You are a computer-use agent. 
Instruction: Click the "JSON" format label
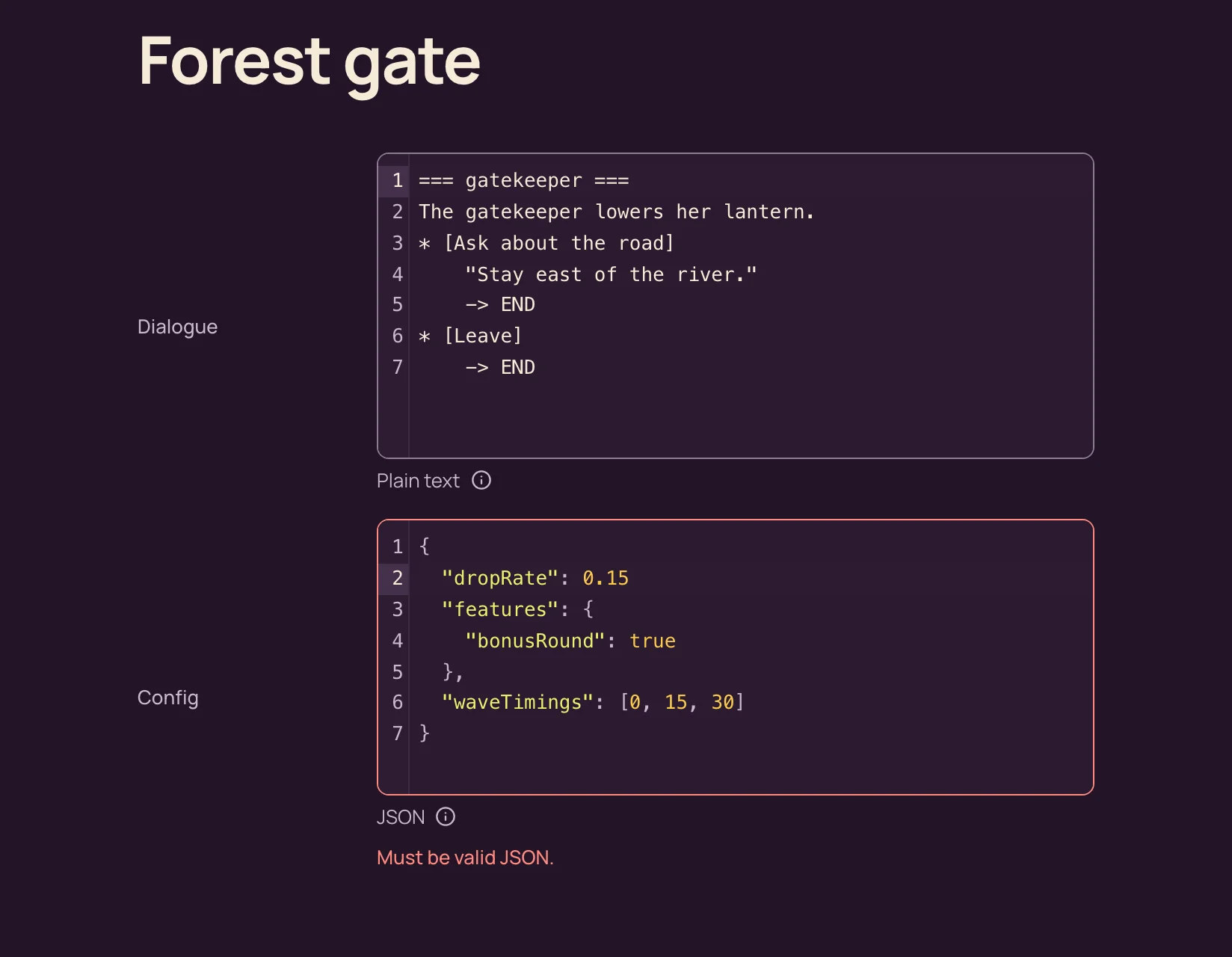point(401,816)
